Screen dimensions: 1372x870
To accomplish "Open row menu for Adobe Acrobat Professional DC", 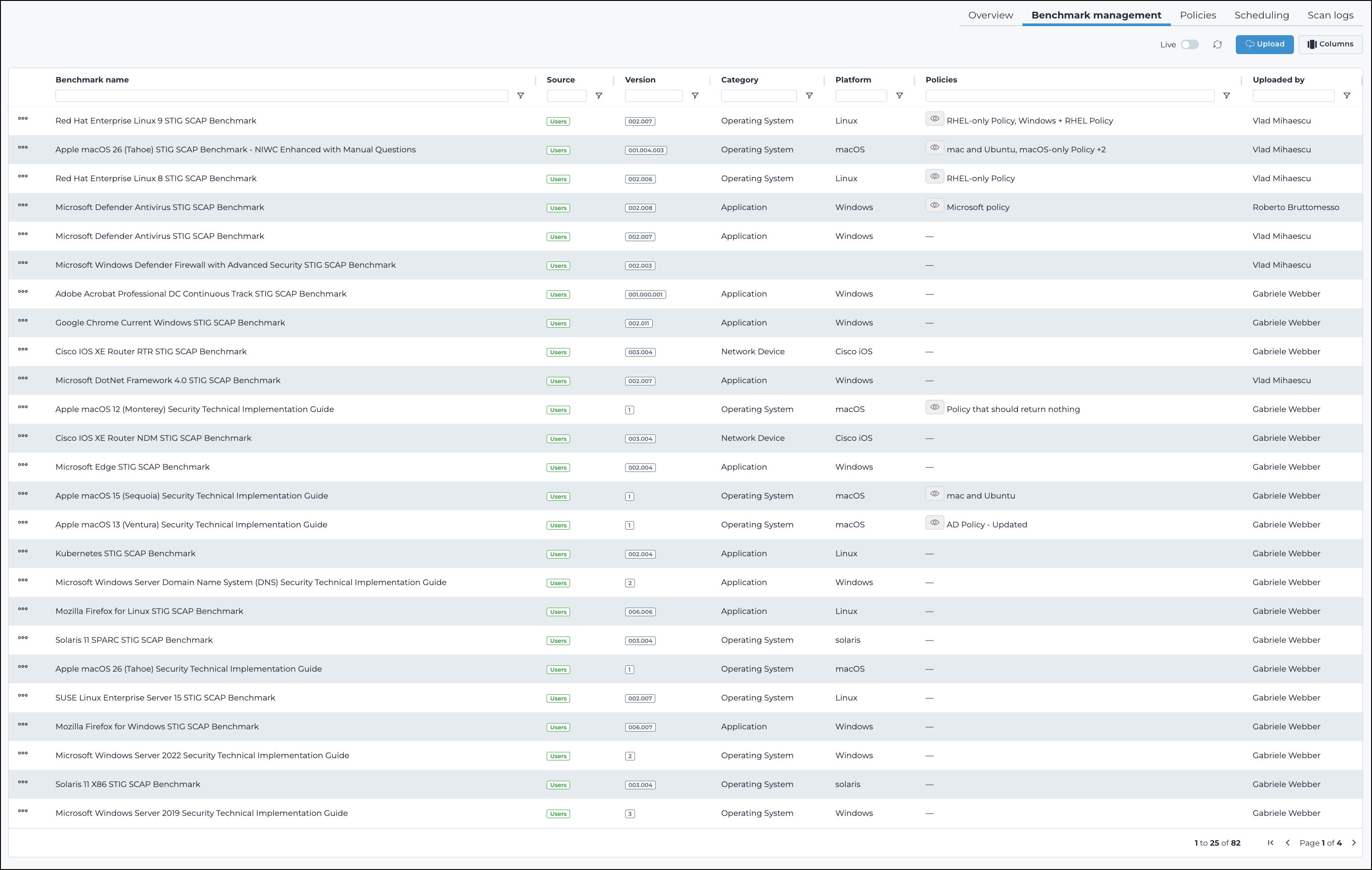I will point(23,292).
